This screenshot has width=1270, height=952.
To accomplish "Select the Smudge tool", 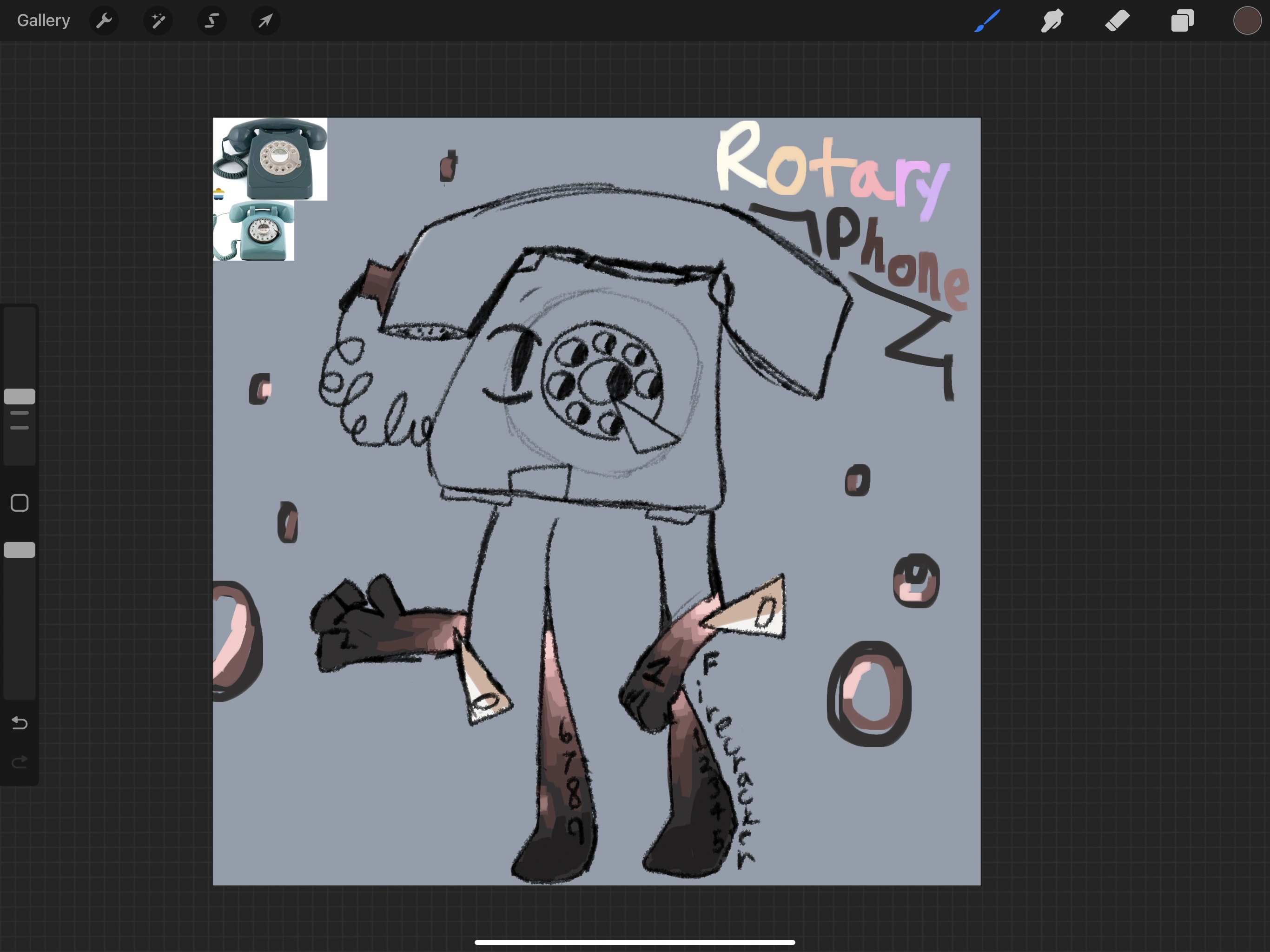I will 1052,20.
